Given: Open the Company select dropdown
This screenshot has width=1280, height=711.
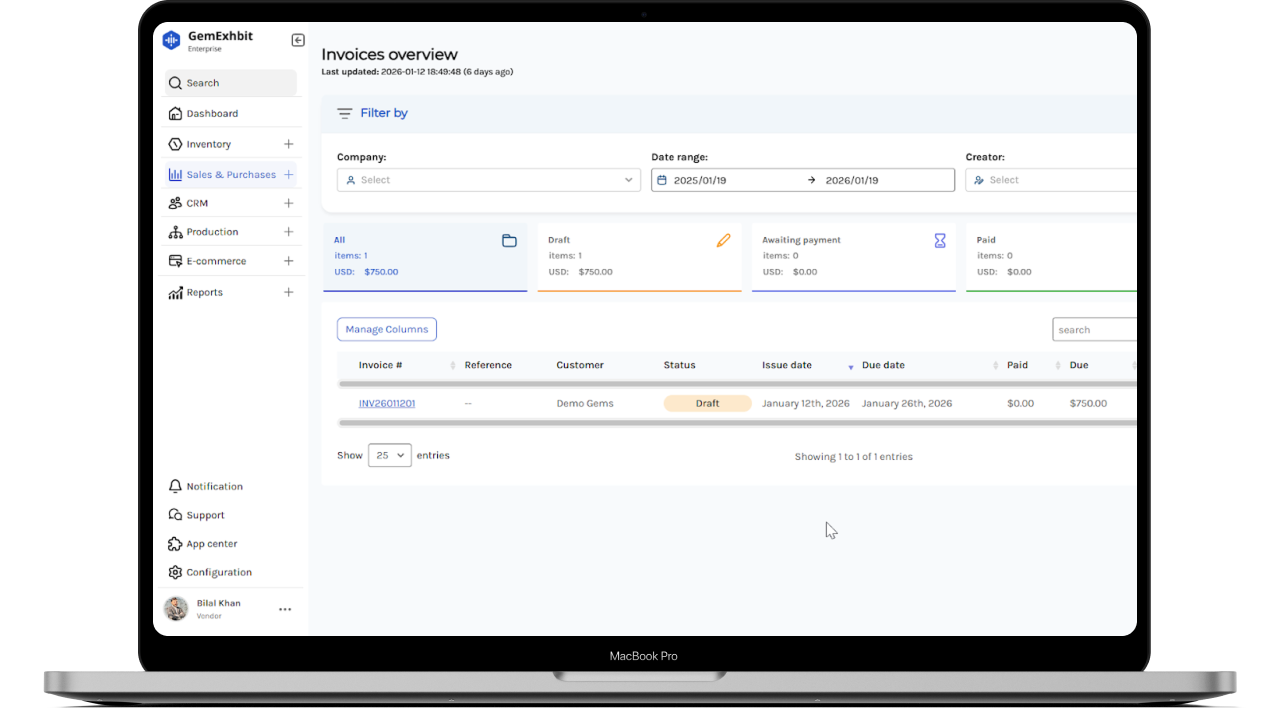Looking at the screenshot, I should click(x=489, y=180).
